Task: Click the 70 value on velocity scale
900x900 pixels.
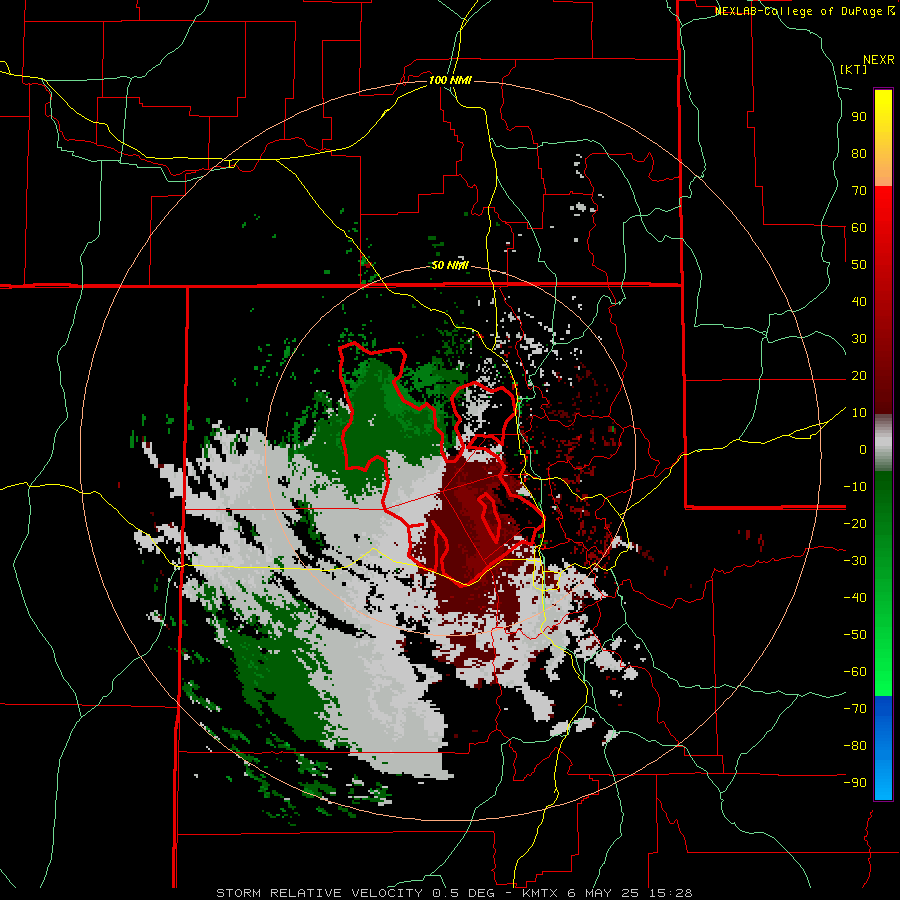Action: pyautogui.click(x=859, y=191)
